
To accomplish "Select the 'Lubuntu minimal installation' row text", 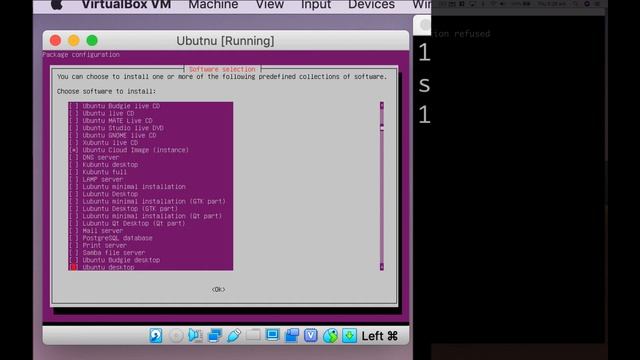I will [134, 187].
